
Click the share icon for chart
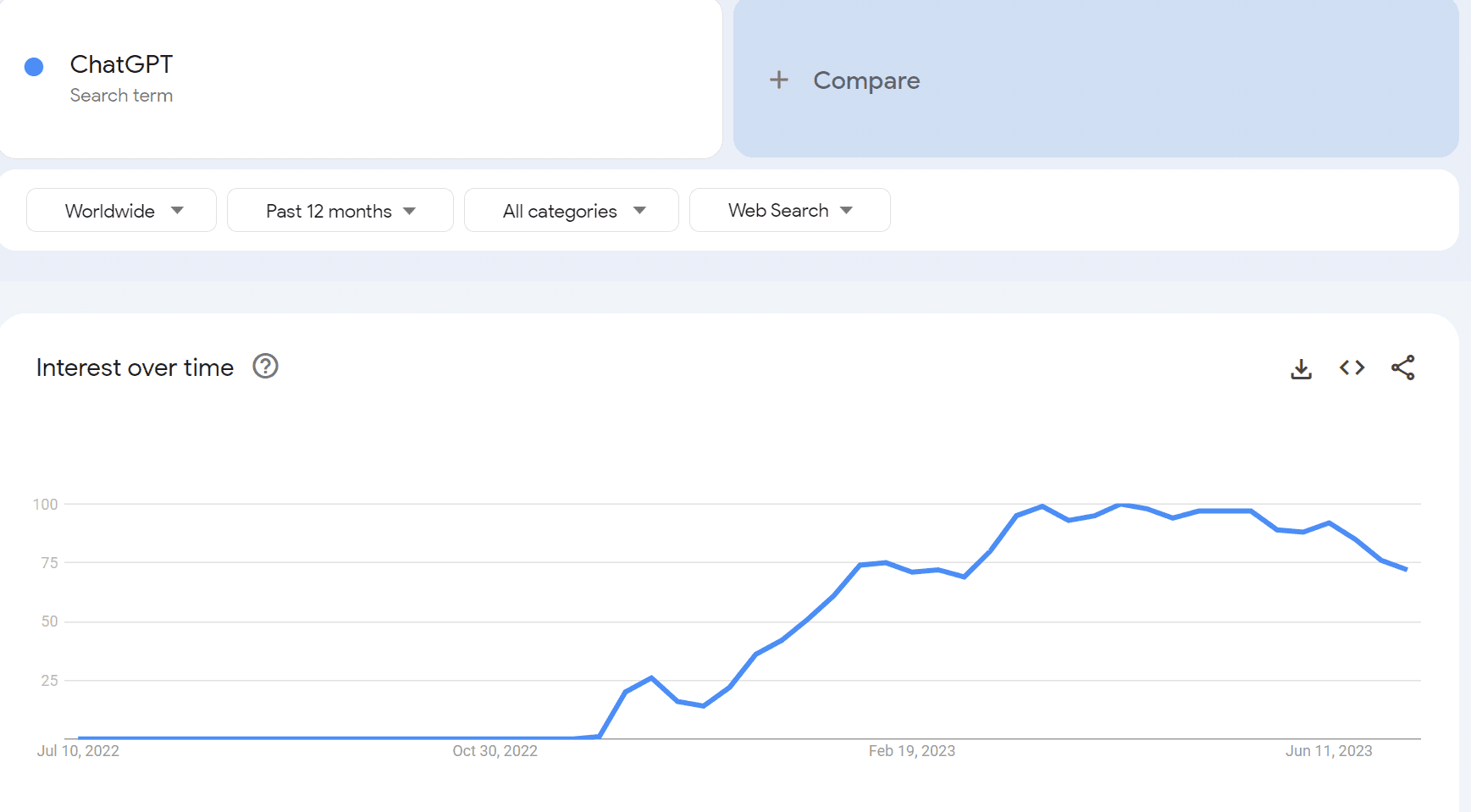(1402, 367)
